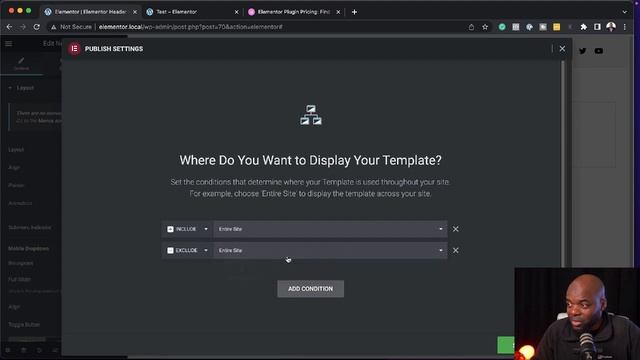Open a new browser tab

point(354,12)
